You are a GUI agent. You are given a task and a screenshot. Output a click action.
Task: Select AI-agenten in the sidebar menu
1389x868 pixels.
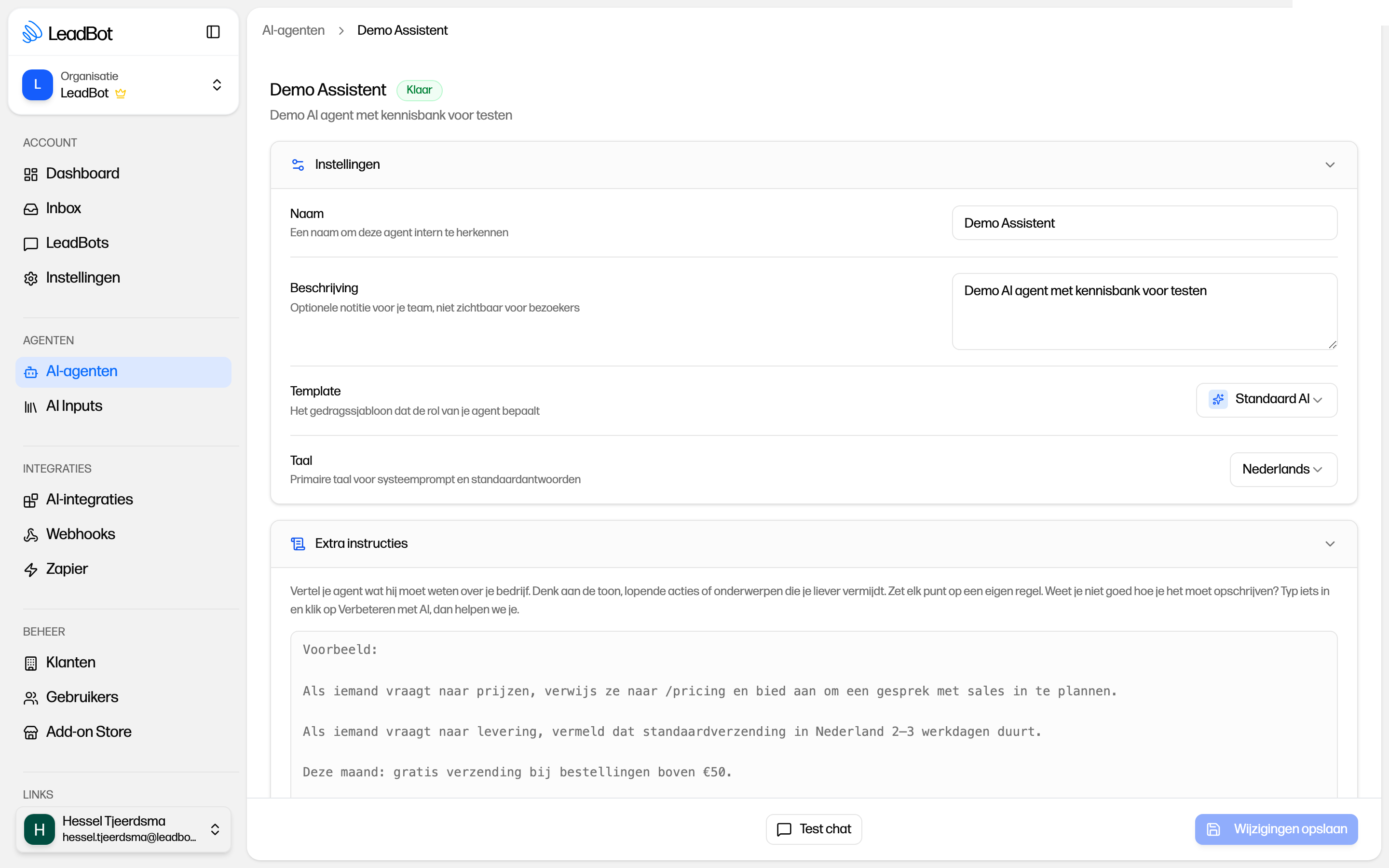tap(123, 371)
